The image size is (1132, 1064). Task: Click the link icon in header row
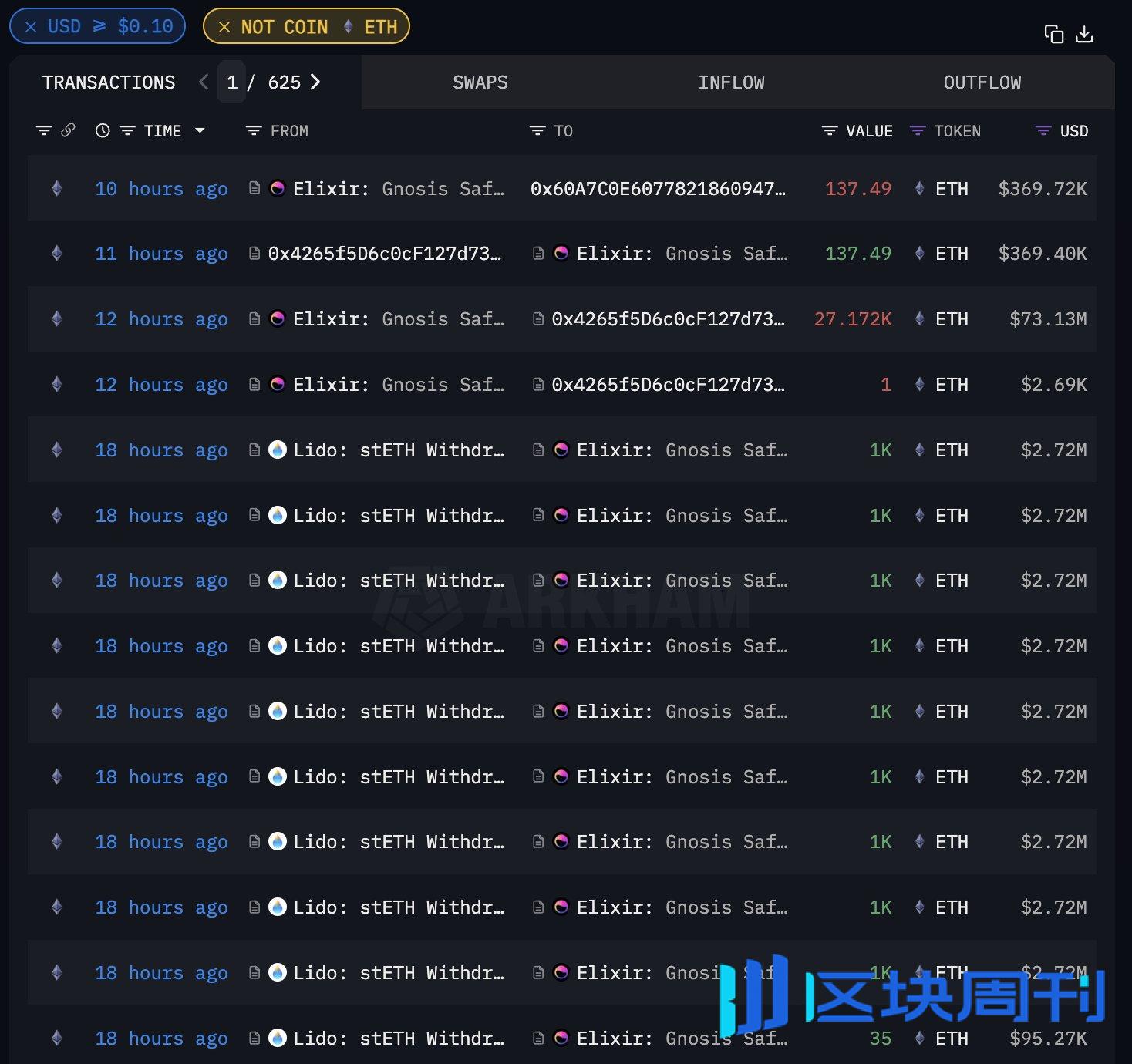68,130
